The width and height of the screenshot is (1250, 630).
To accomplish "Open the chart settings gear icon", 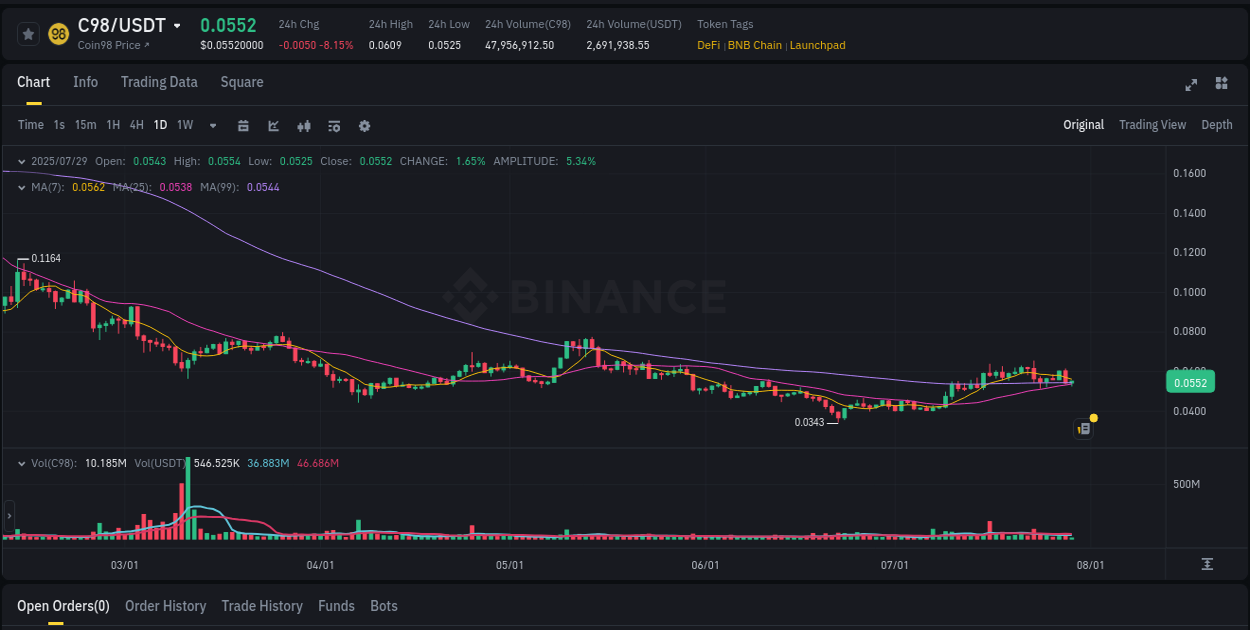I will pos(364,125).
